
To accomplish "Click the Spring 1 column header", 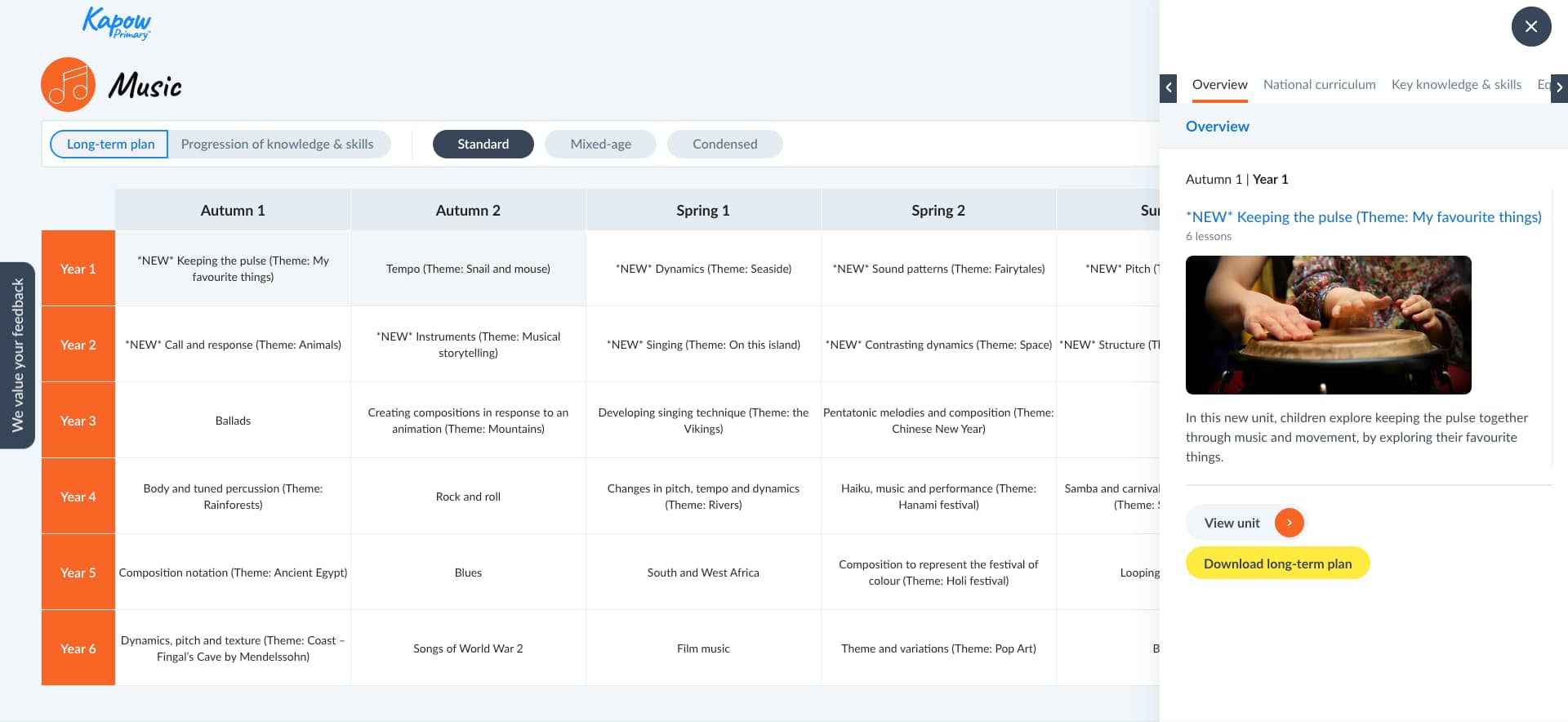I will coord(703,211).
